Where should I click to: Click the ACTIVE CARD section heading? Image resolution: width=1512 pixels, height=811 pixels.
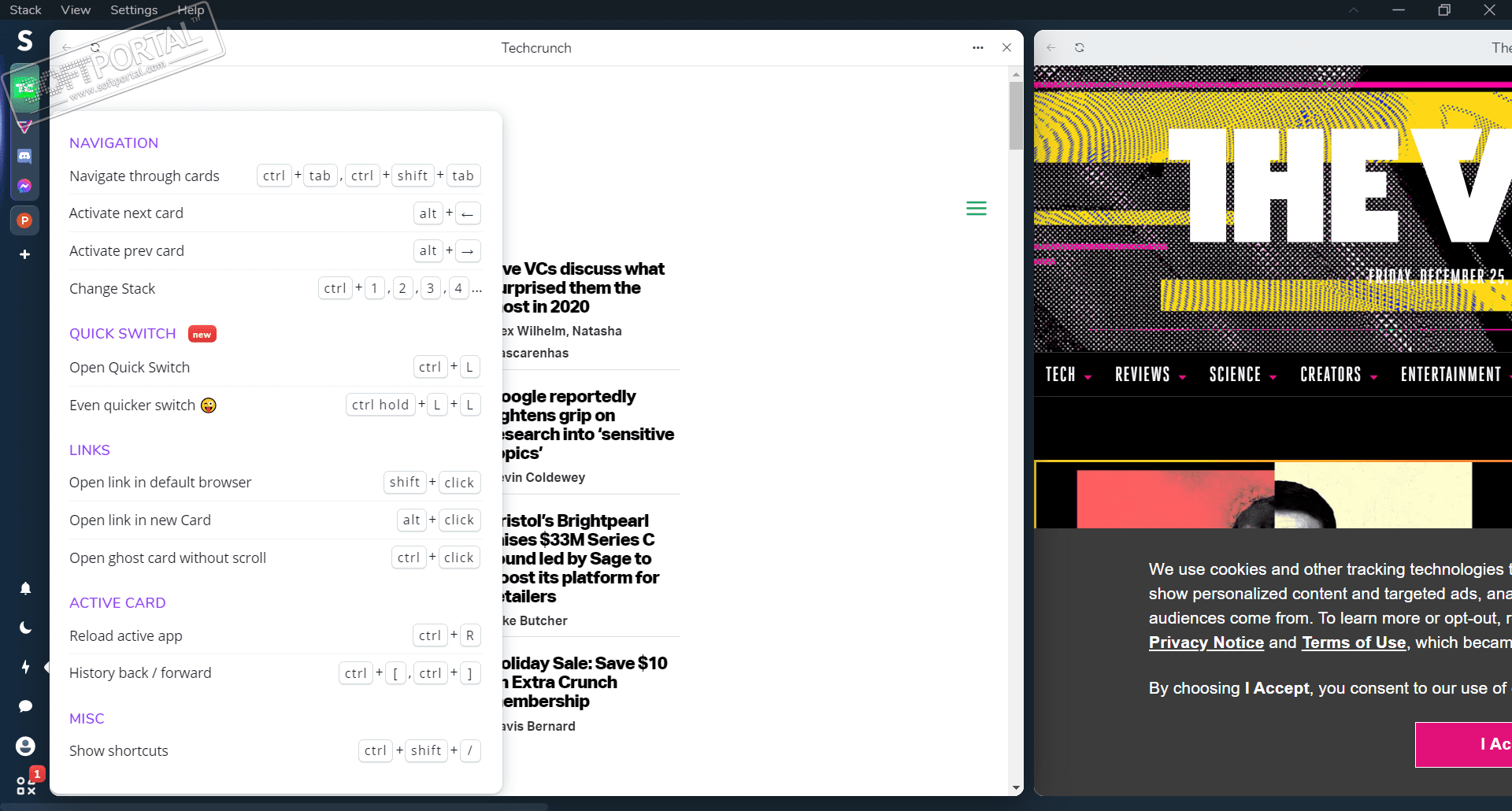[x=117, y=603]
